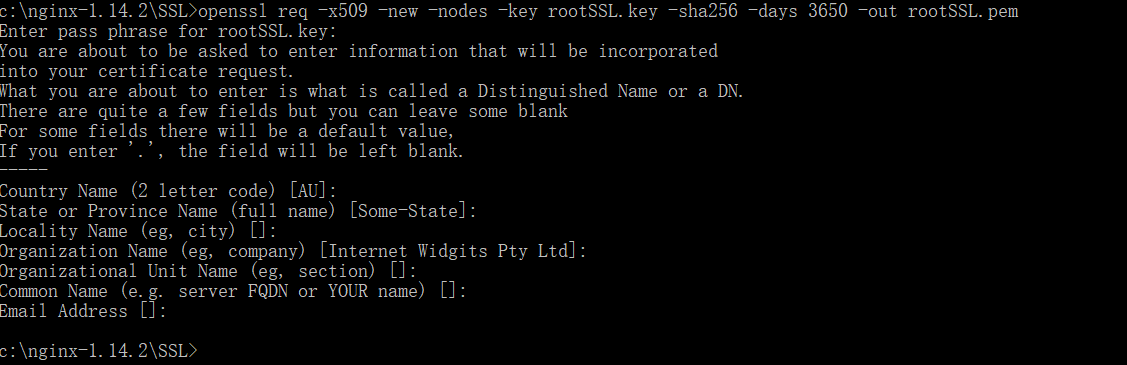The height and width of the screenshot is (365, 1127).
Task: Click the Organizational Unit Name prompt
Action: click(x=208, y=272)
